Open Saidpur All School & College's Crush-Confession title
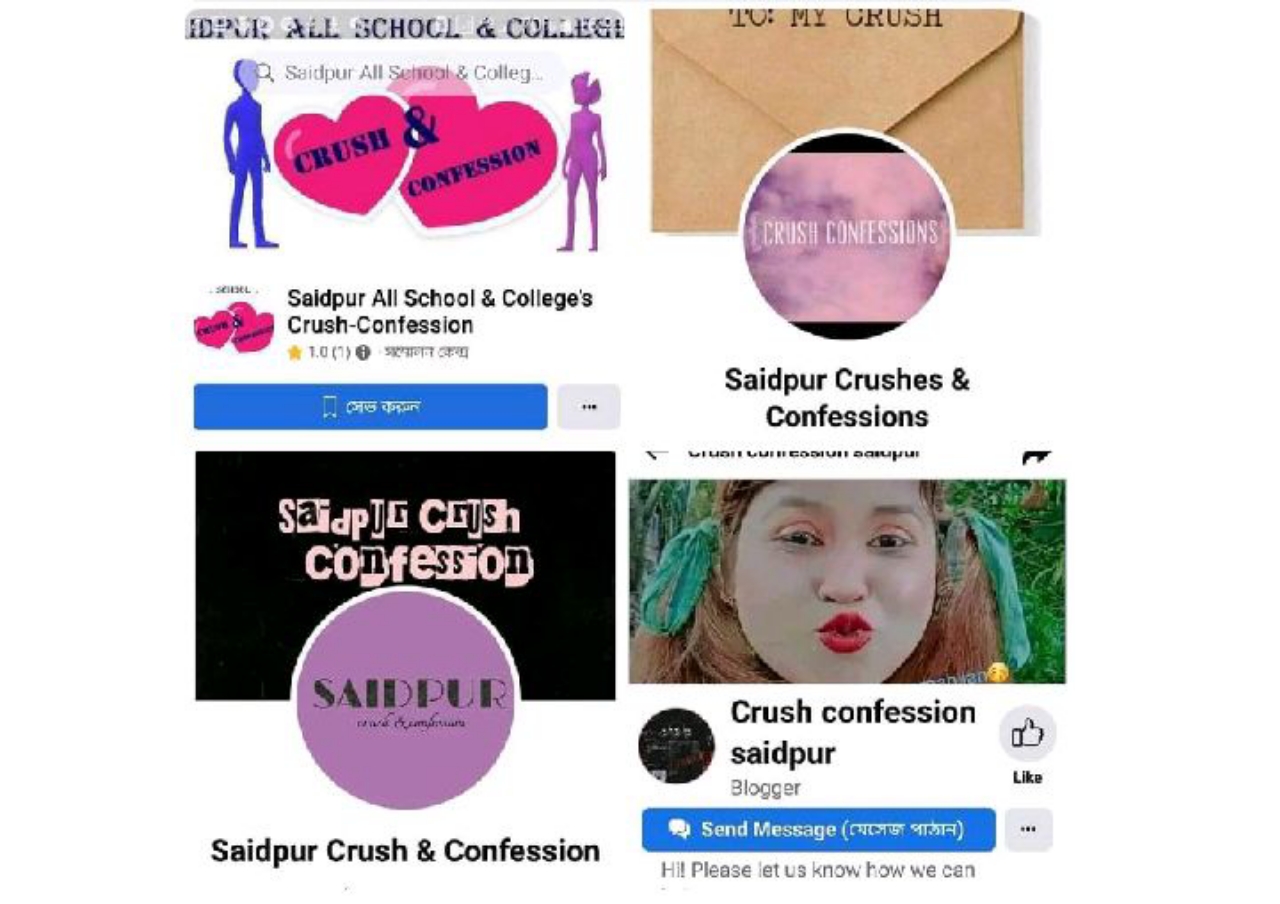This screenshot has width=1280, height=904. point(439,311)
